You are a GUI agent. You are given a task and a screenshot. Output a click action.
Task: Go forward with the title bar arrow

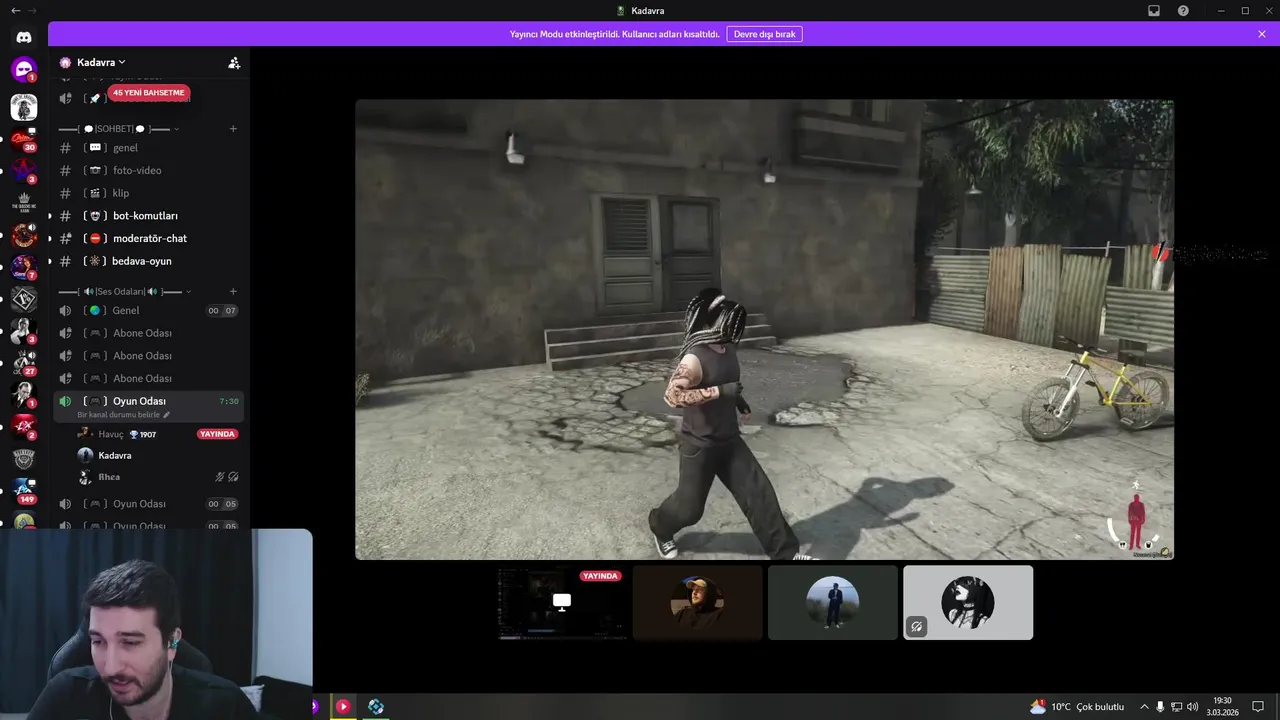click(33, 10)
